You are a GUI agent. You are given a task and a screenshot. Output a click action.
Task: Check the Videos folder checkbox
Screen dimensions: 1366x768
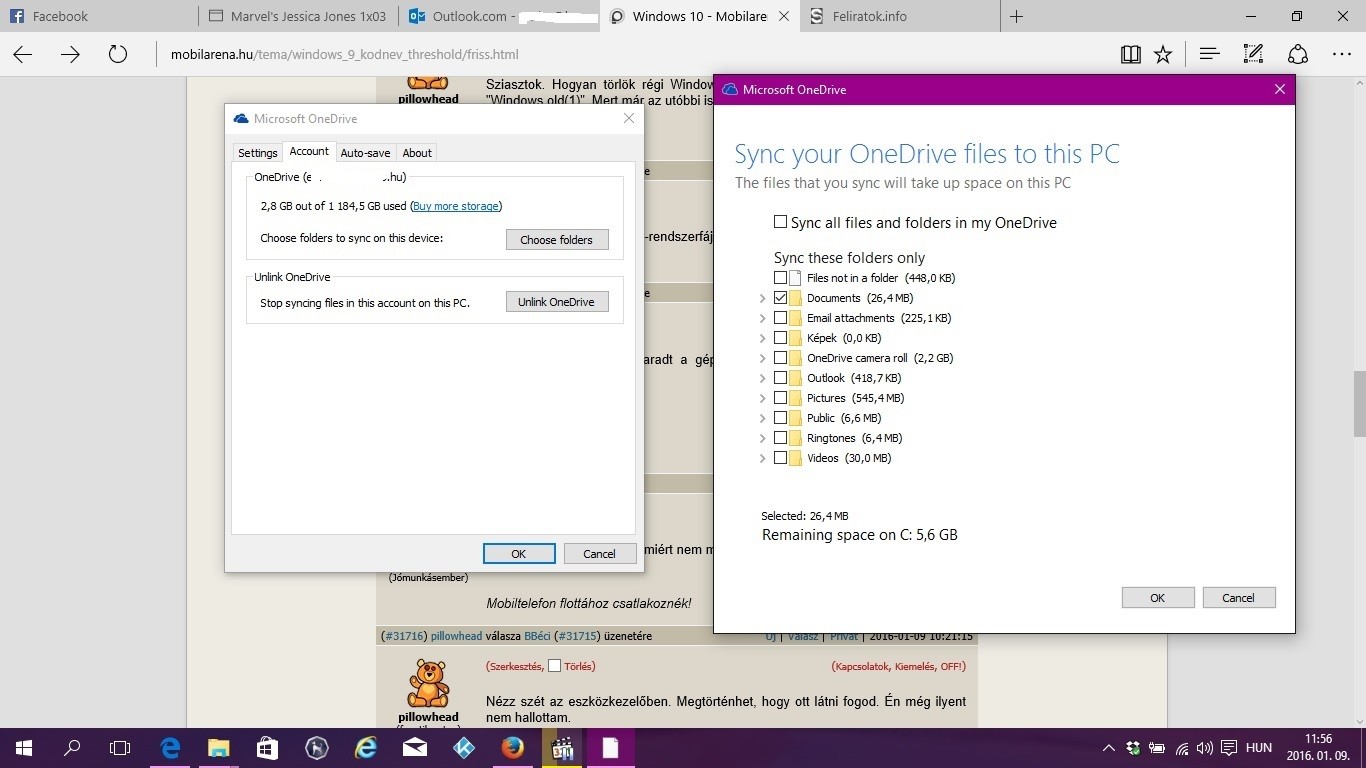coord(780,458)
